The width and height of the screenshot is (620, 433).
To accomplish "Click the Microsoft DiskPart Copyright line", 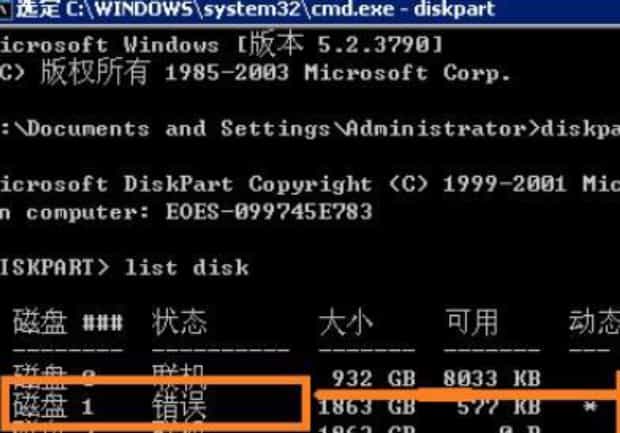I will coord(310,184).
